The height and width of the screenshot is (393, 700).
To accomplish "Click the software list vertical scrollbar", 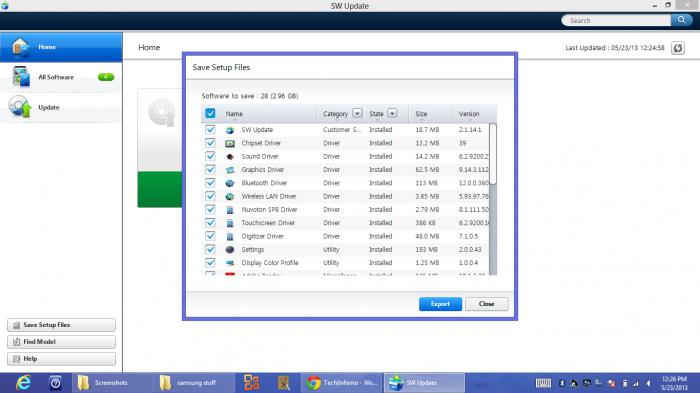I will click(x=493, y=199).
